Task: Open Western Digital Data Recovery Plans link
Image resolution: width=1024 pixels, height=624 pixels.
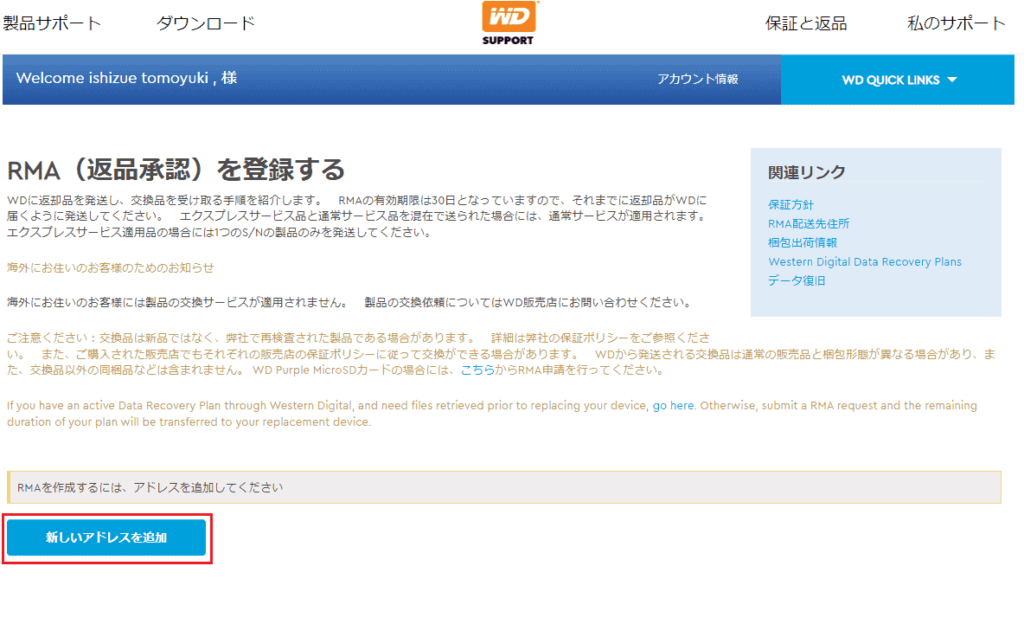Action: click(x=865, y=262)
